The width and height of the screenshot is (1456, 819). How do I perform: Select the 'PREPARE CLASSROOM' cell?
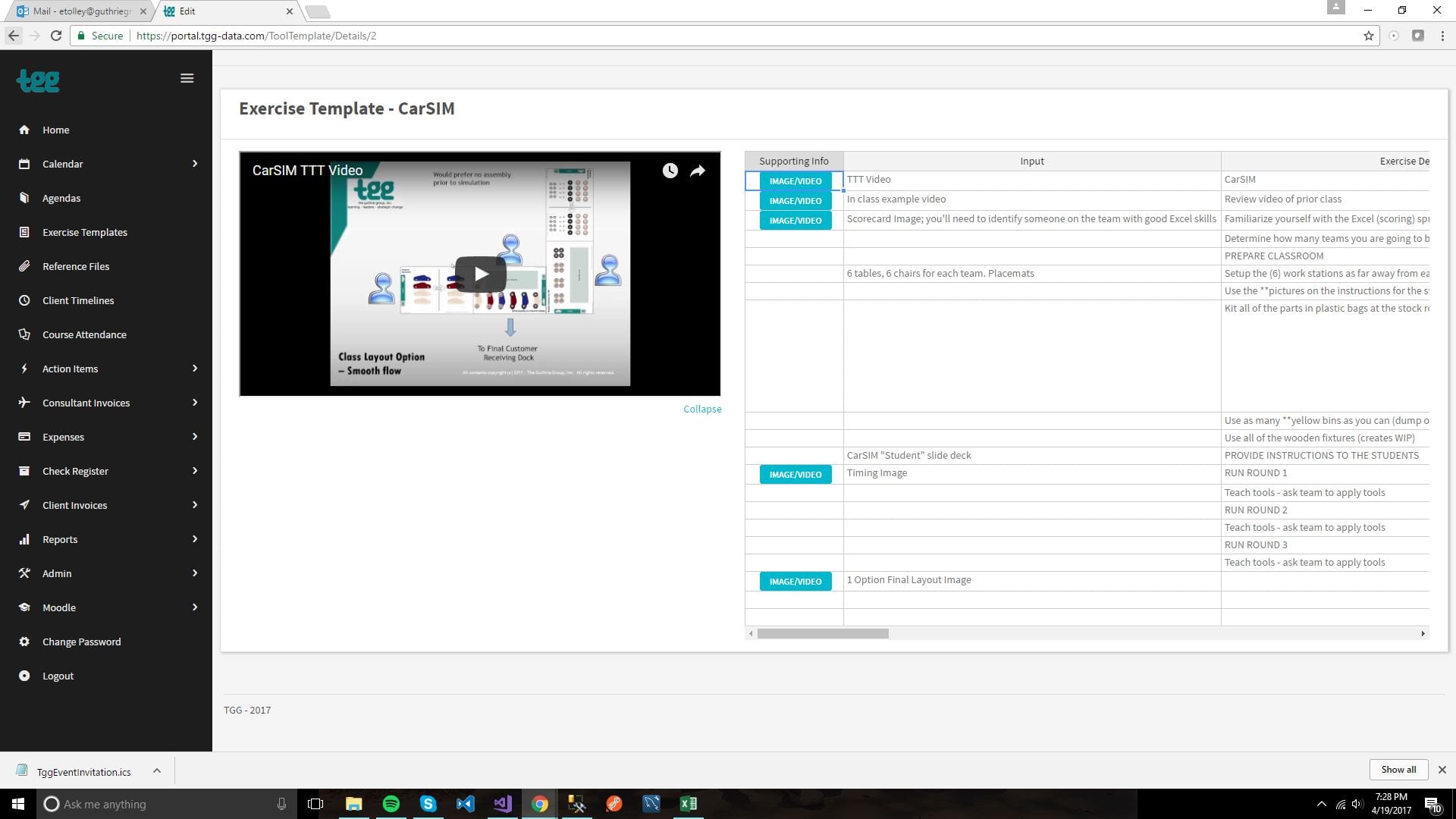1325,256
